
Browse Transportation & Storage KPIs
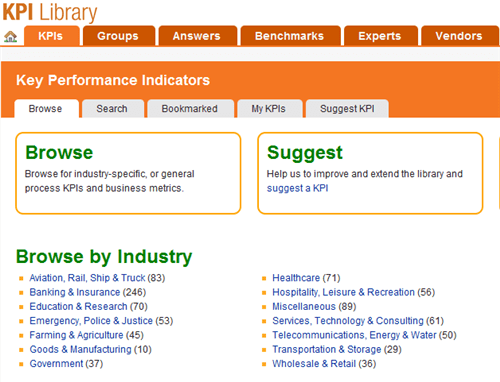point(327,349)
